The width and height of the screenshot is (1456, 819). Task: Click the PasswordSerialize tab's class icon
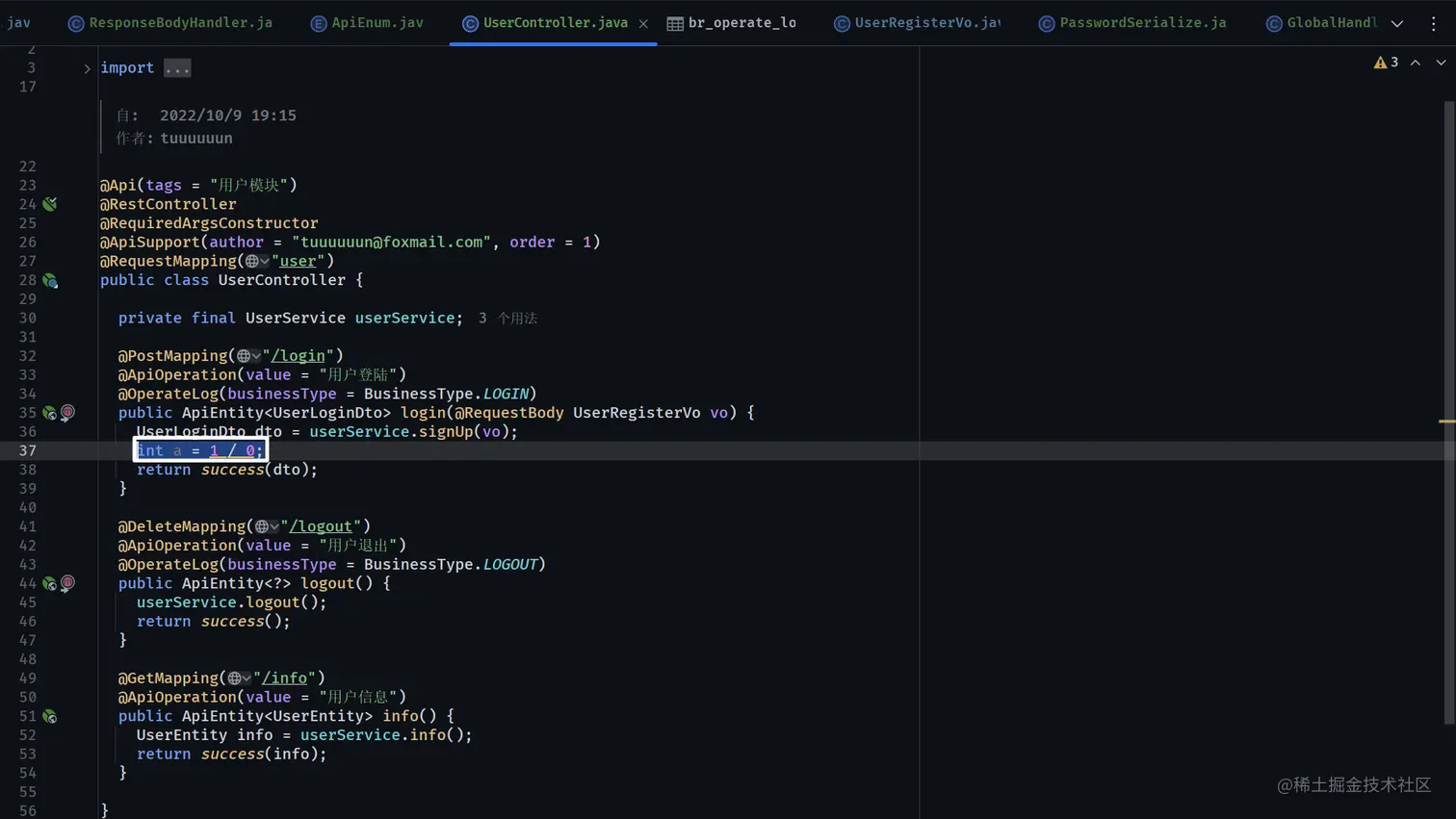[x=1047, y=23]
